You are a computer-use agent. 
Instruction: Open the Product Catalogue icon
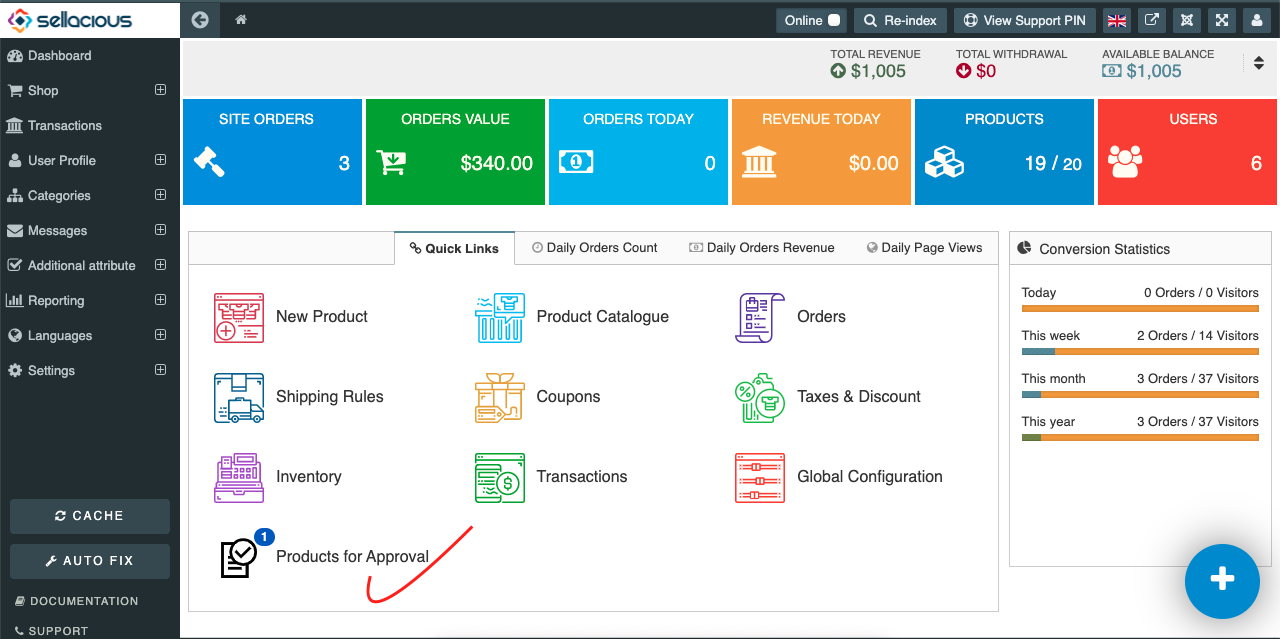point(500,318)
